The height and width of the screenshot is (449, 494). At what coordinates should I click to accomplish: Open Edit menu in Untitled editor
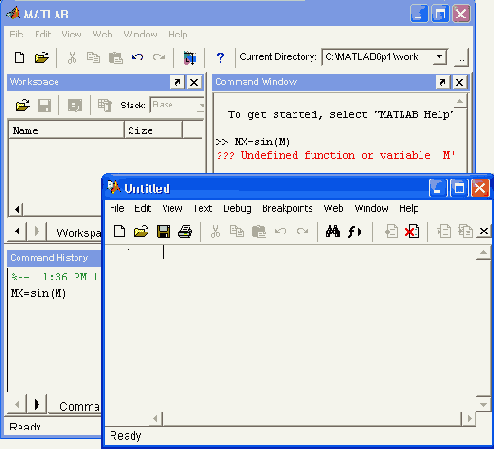tap(143, 208)
